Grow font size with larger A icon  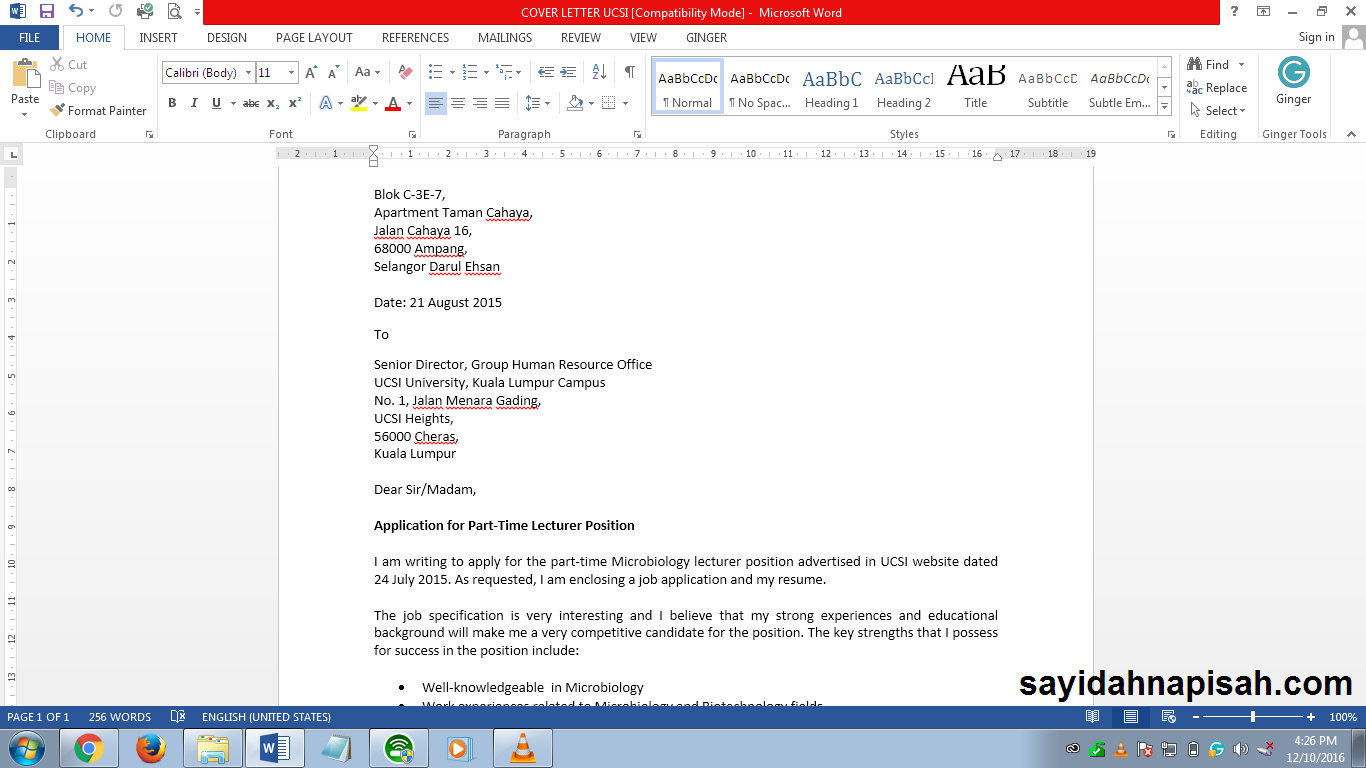click(x=312, y=72)
